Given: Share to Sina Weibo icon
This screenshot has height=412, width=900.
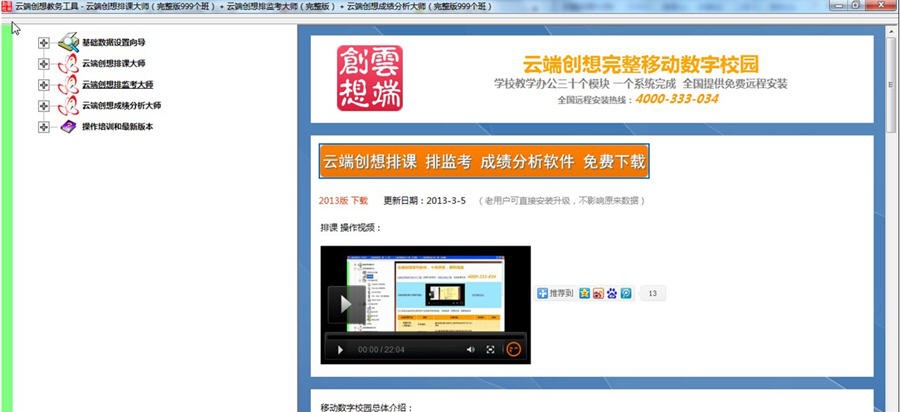Looking at the screenshot, I should (x=598, y=293).
